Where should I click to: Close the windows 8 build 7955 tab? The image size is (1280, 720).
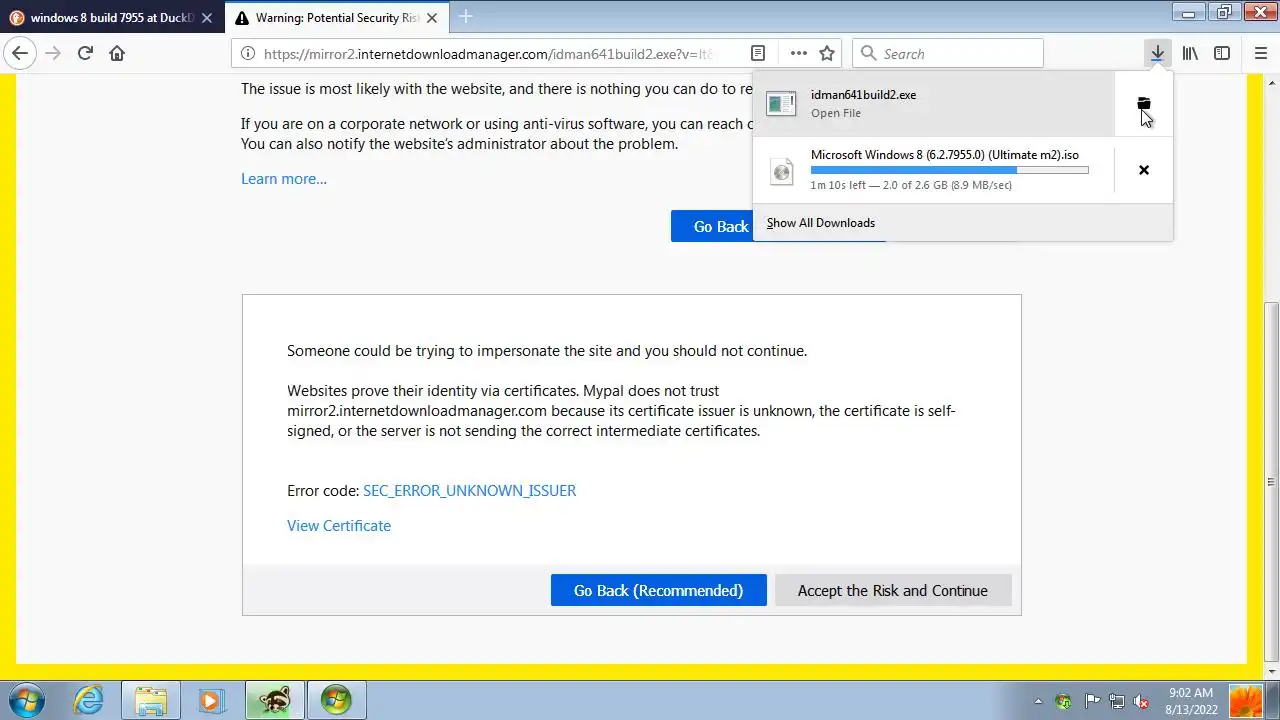click(207, 18)
